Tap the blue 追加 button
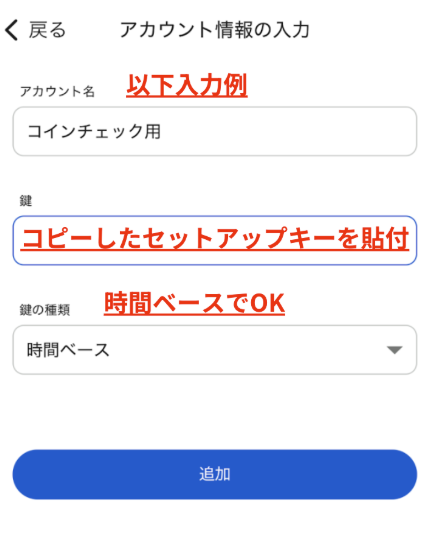436x534 pixels. (x=215, y=474)
